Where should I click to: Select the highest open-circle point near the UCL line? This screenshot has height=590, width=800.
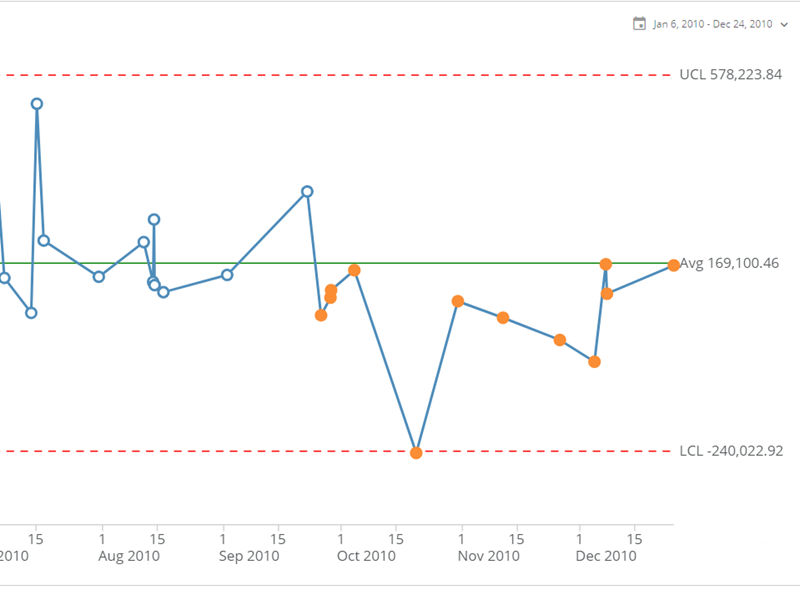point(37,104)
